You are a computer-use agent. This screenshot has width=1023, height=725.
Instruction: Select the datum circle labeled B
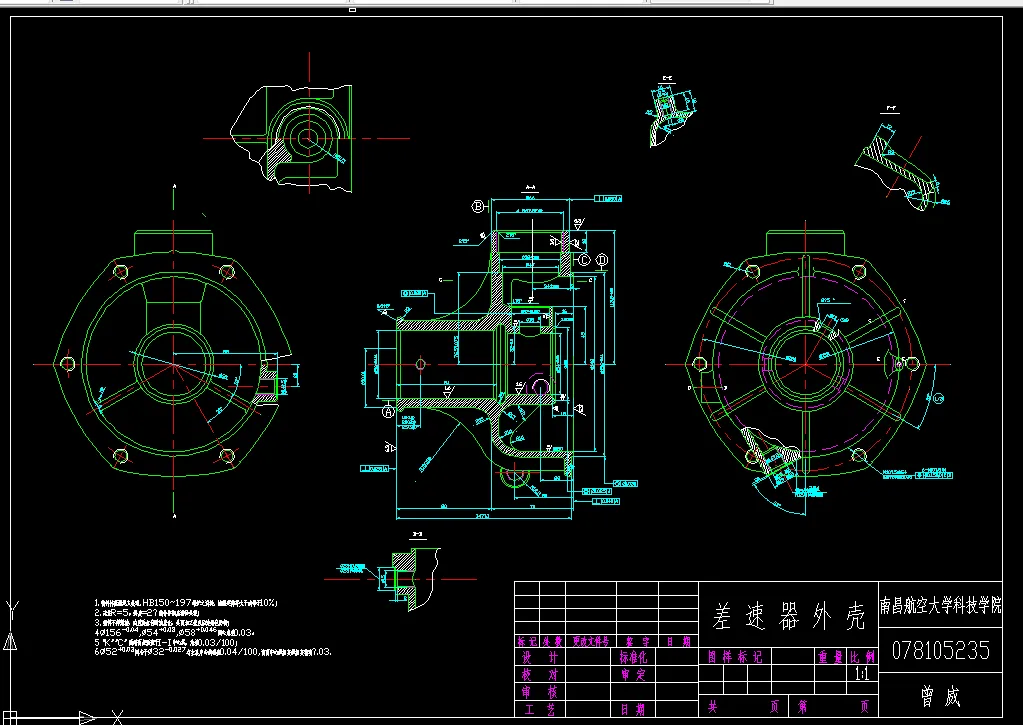point(478,207)
